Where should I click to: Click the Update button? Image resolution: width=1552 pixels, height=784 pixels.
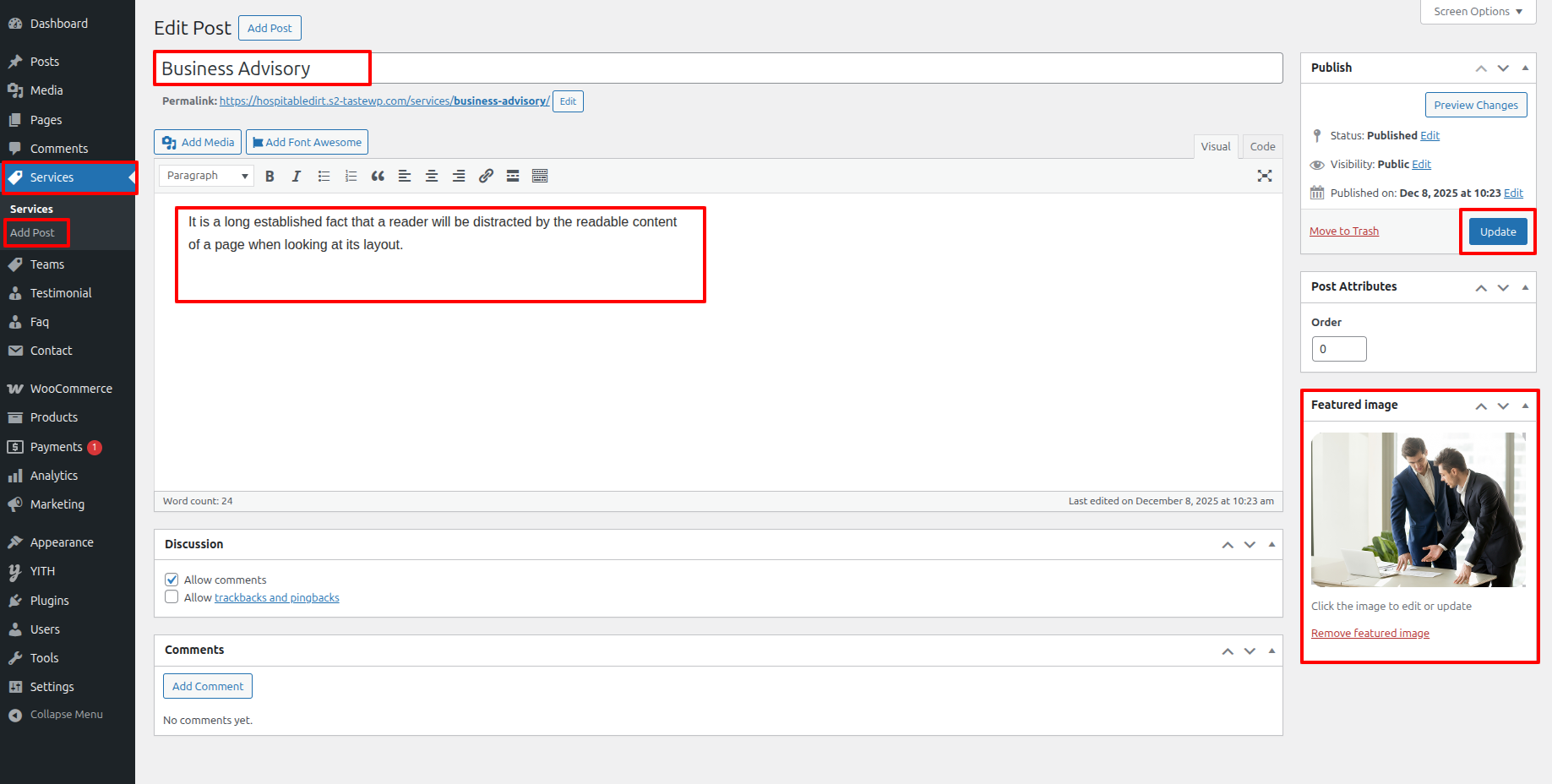[x=1497, y=231]
